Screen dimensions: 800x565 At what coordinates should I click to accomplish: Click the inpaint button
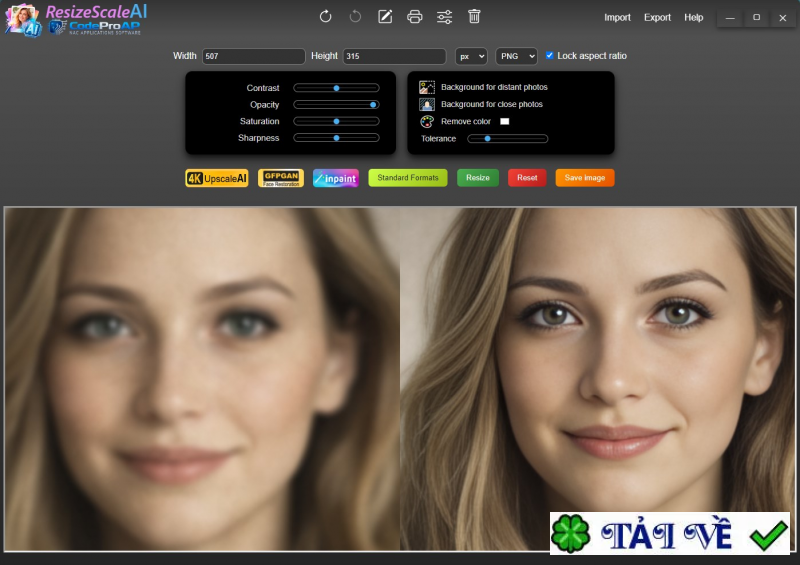(336, 178)
